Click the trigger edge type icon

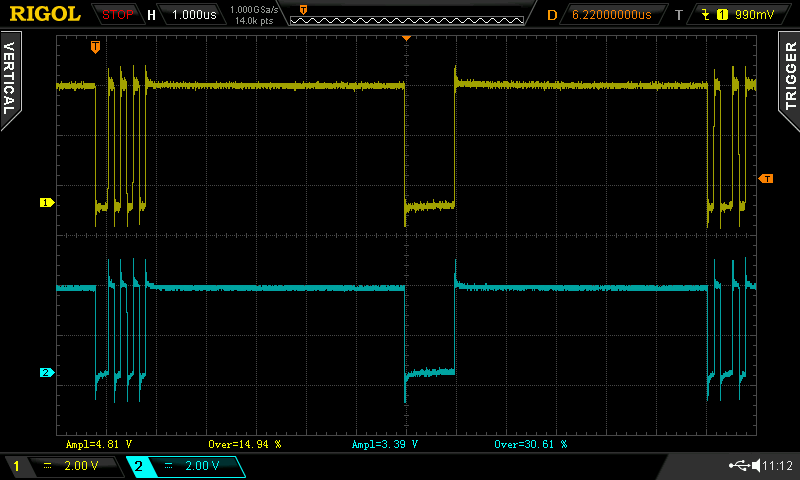click(x=709, y=15)
